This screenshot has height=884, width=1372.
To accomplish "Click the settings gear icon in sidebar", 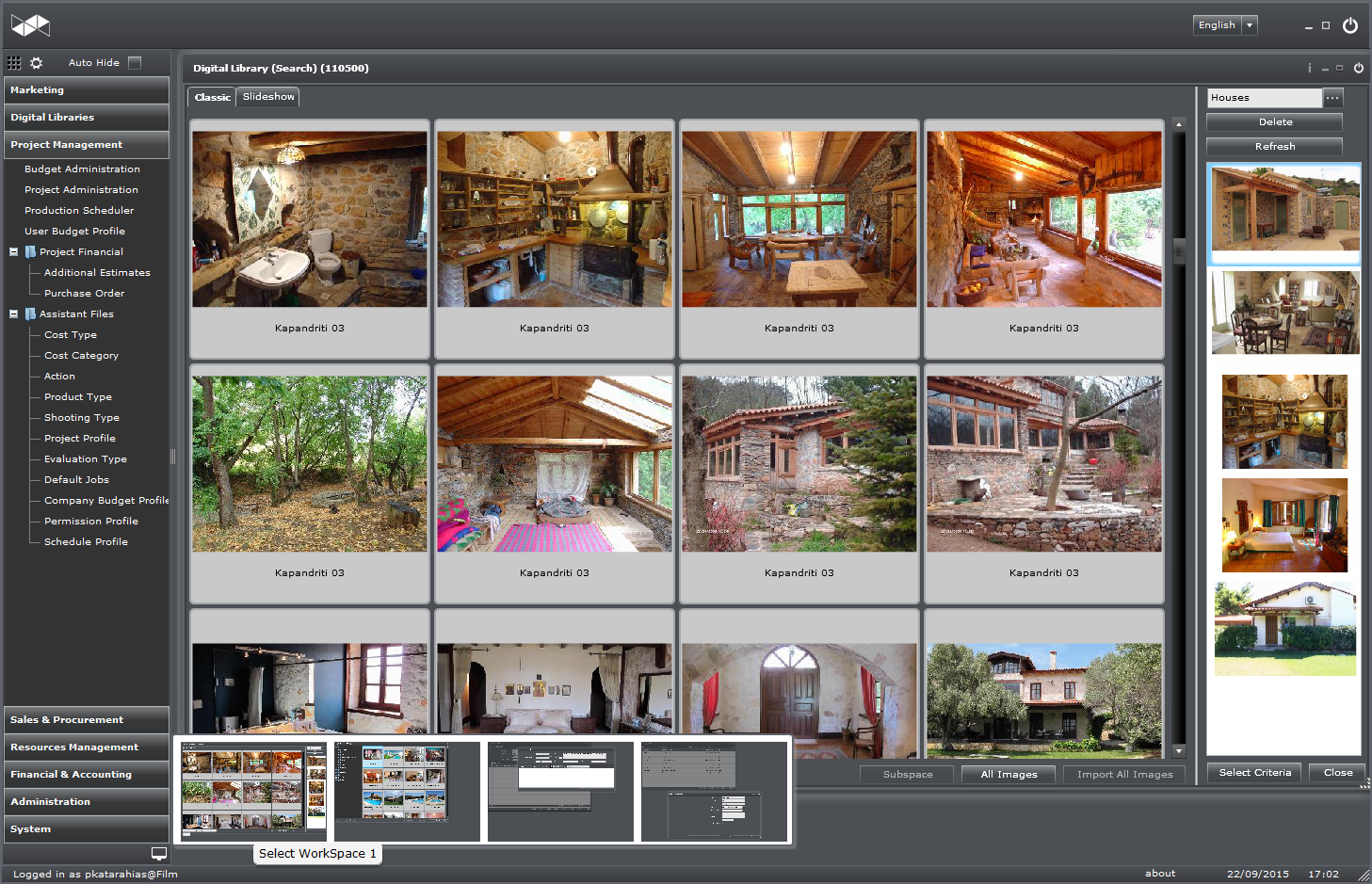I will [x=36, y=63].
